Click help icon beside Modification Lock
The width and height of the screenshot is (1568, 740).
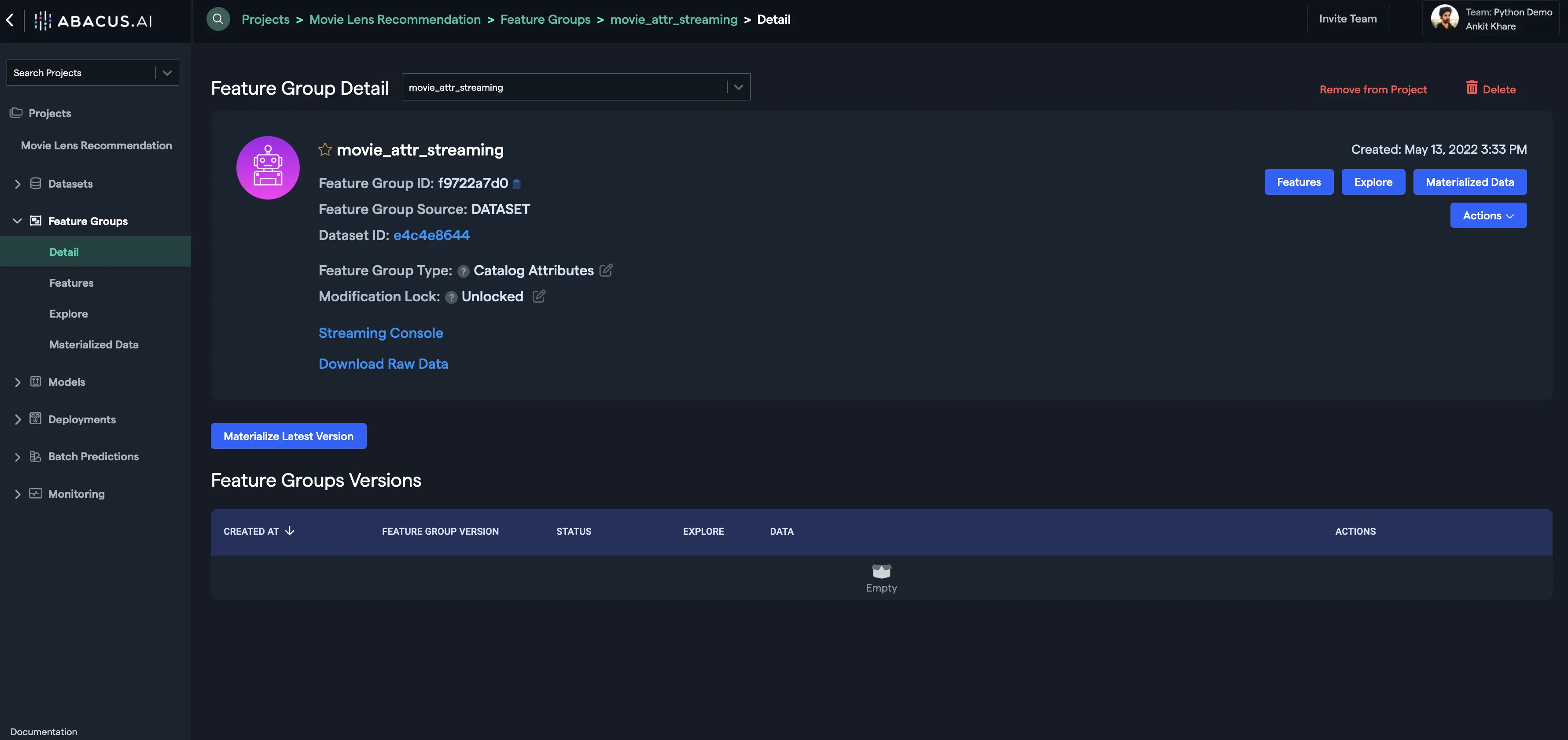(451, 297)
